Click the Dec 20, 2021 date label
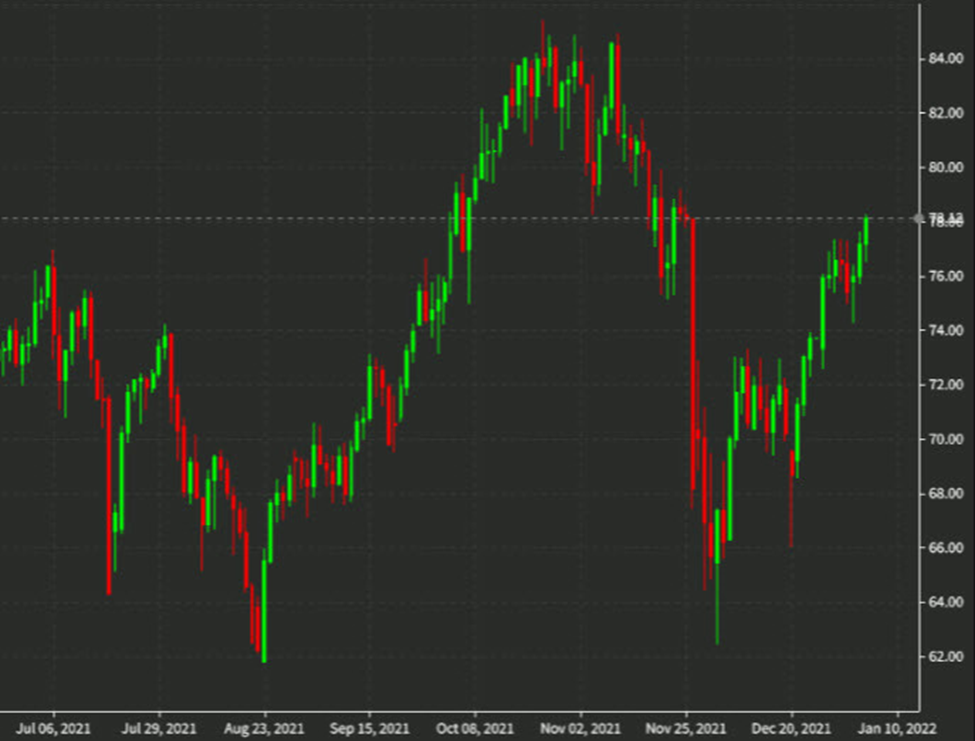This screenshot has width=975, height=741. tap(791, 728)
